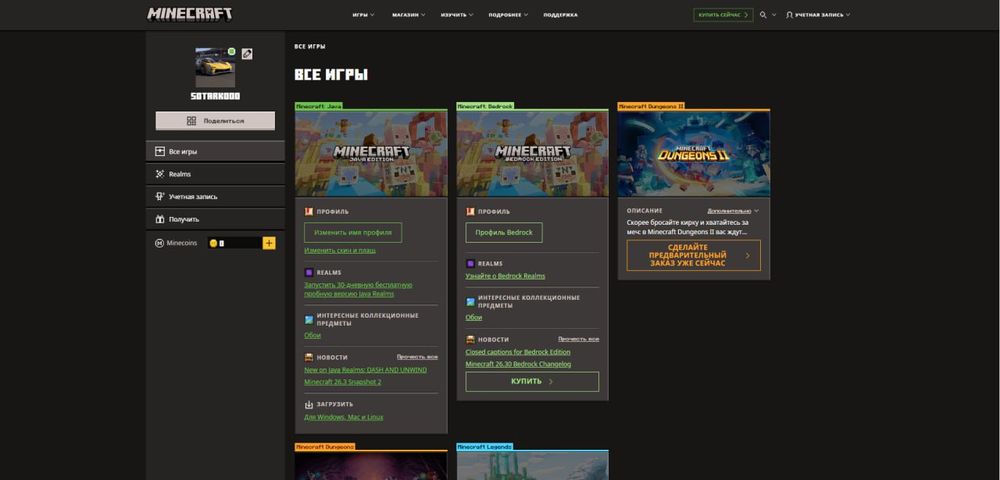Select Все игры in the sidebar
1000x480 pixels.
click(x=216, y=152)
